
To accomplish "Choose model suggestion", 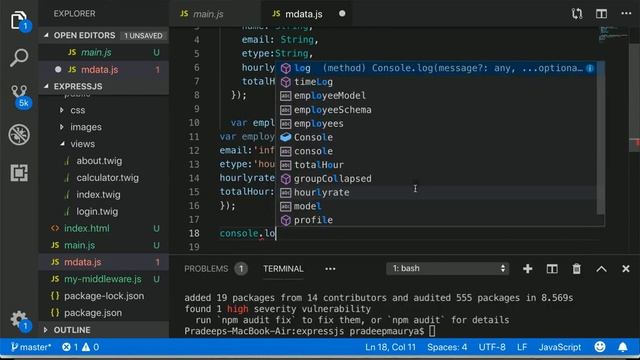I will [437, 206].
